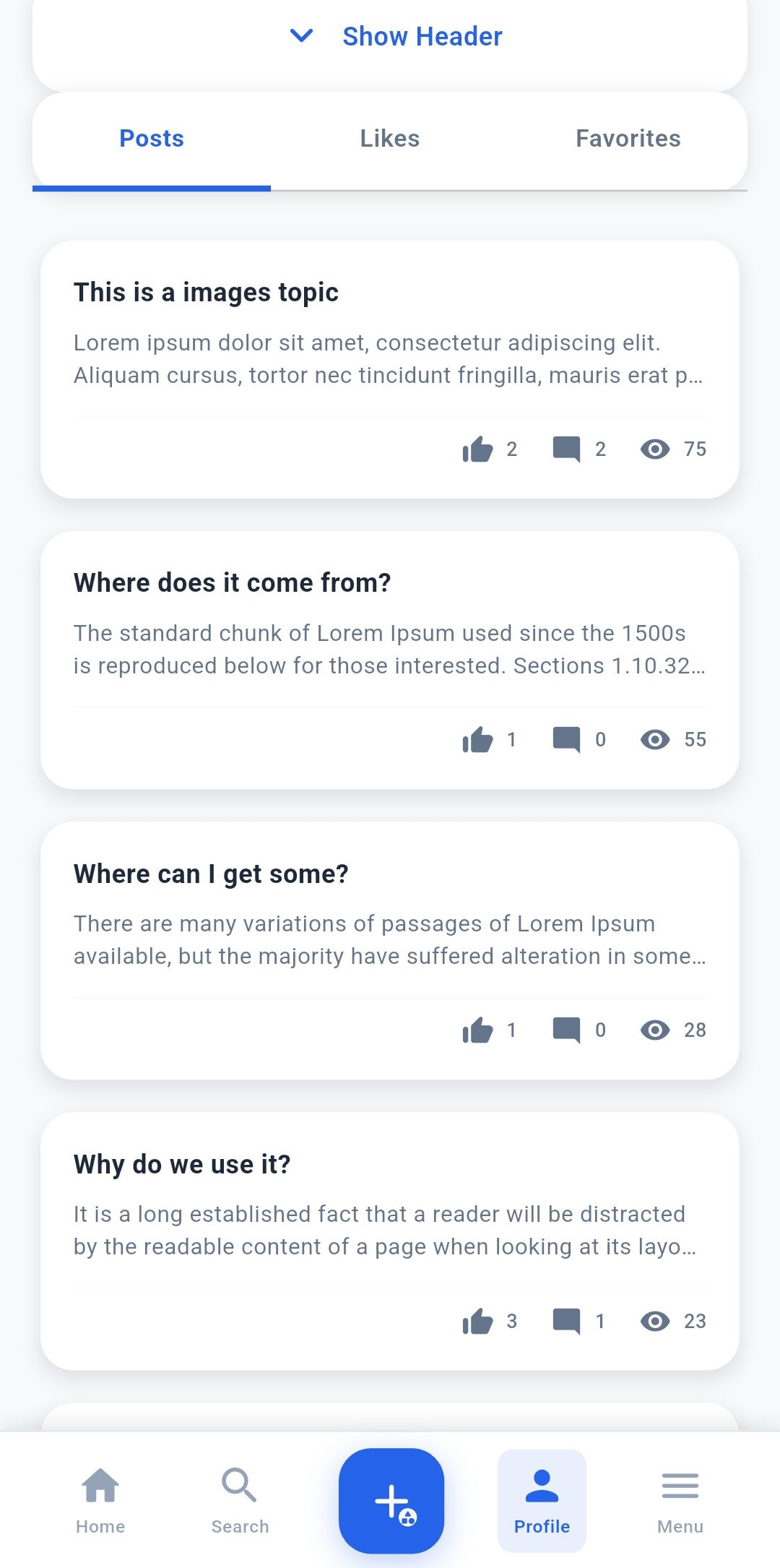Like the 'Why do we use it?' post

pyautogui.click(x=477, y=1322)
